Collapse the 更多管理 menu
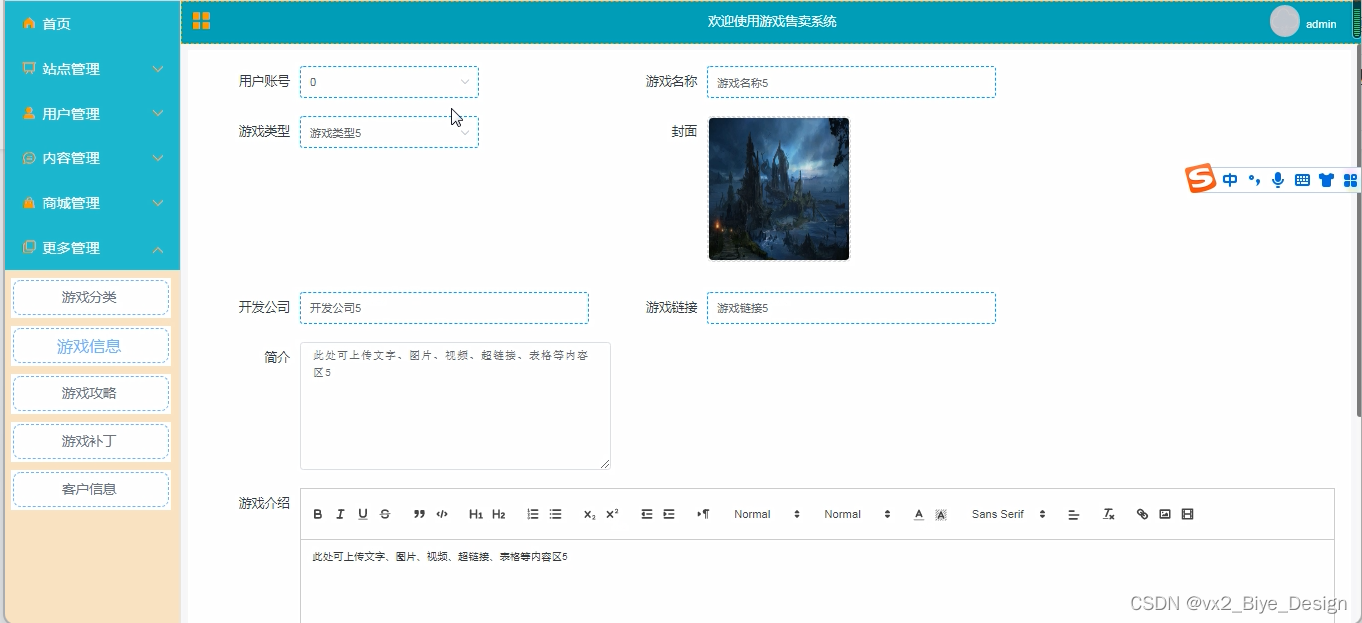 pyautogui.click(x=92, y=248)
